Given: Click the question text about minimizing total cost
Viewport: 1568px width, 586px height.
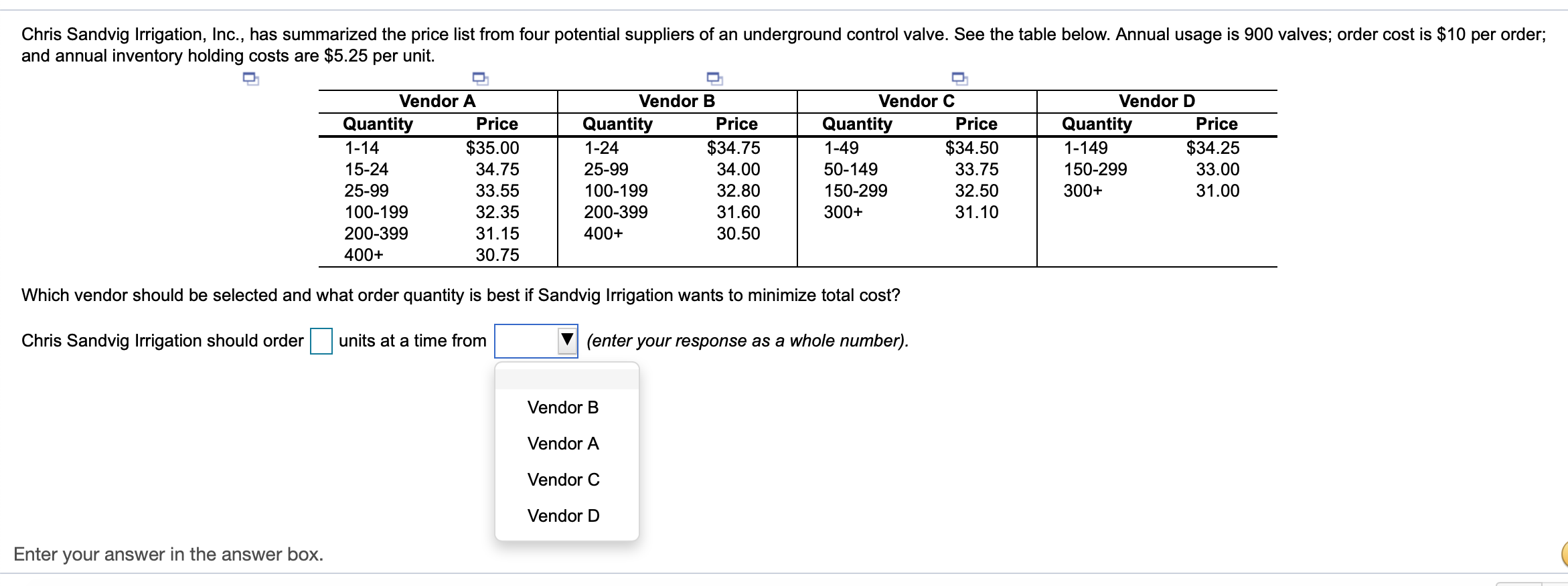Looking at the screenshot, I should (x=461, y=295).
